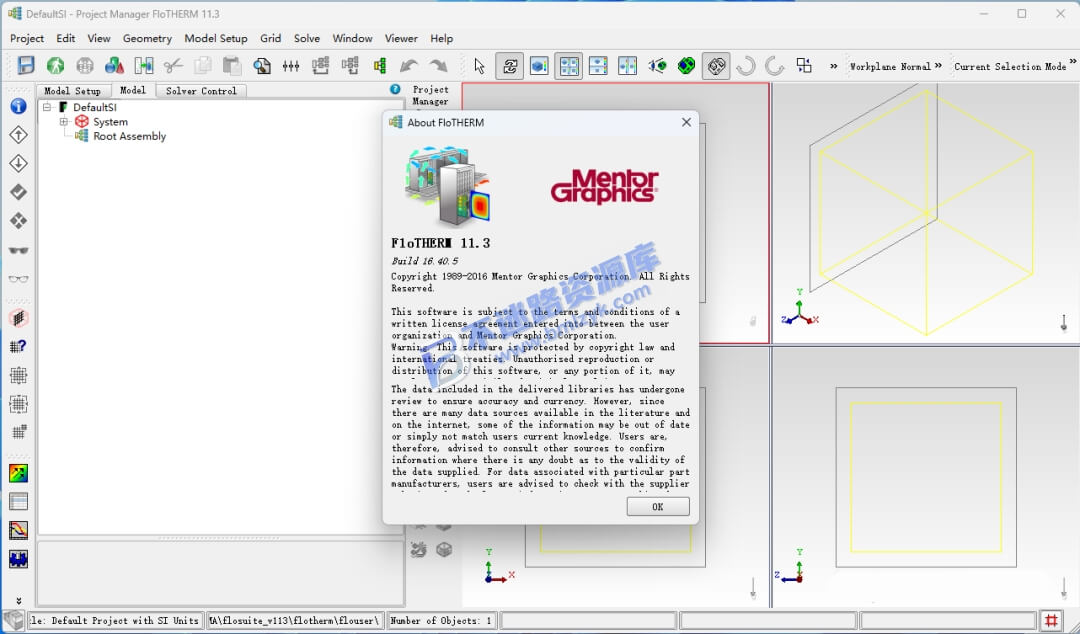Select the arrow pointer tool
This screenshot has width=1080, height=634.
pos(480,65)
